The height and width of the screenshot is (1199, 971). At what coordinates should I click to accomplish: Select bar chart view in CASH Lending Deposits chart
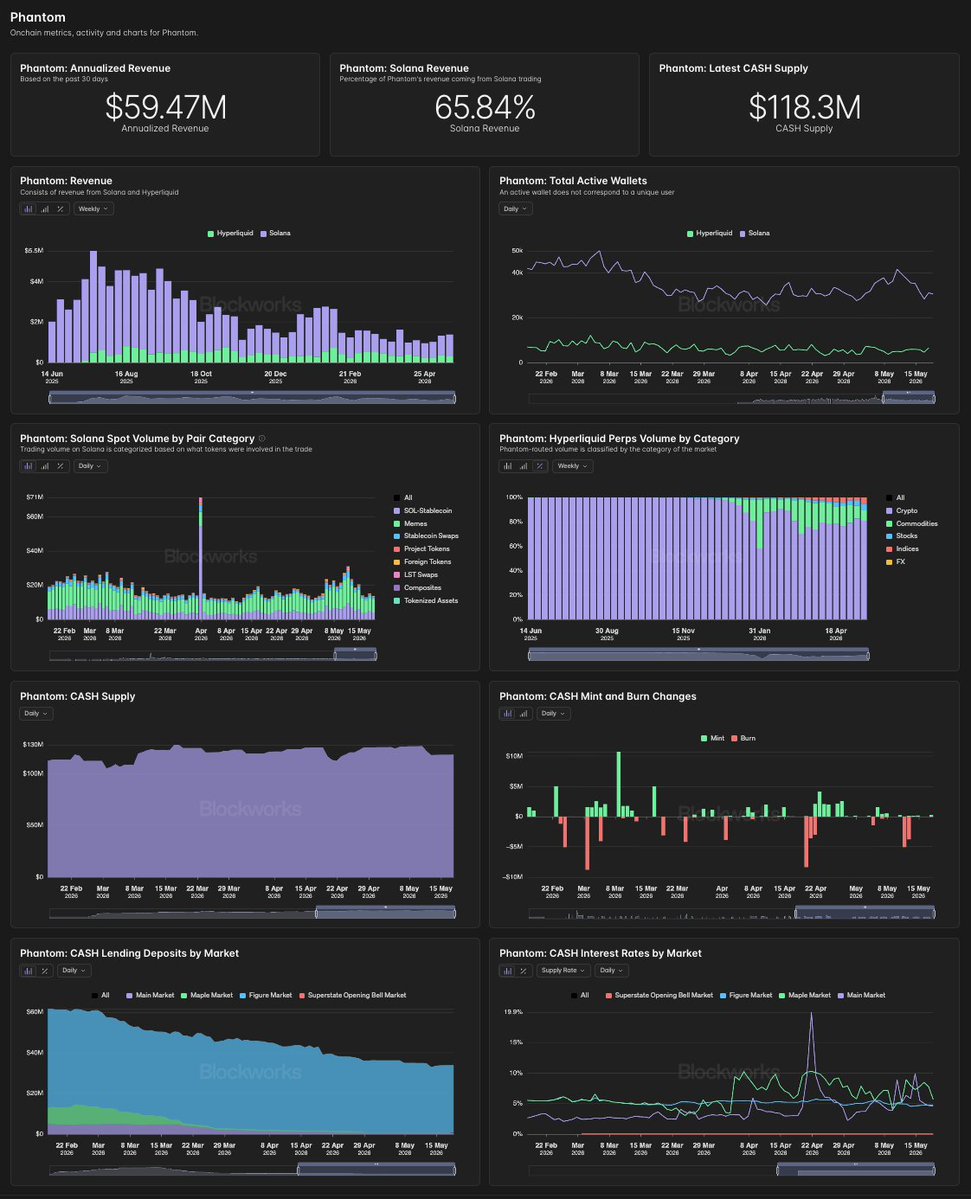tap(28, 970)
